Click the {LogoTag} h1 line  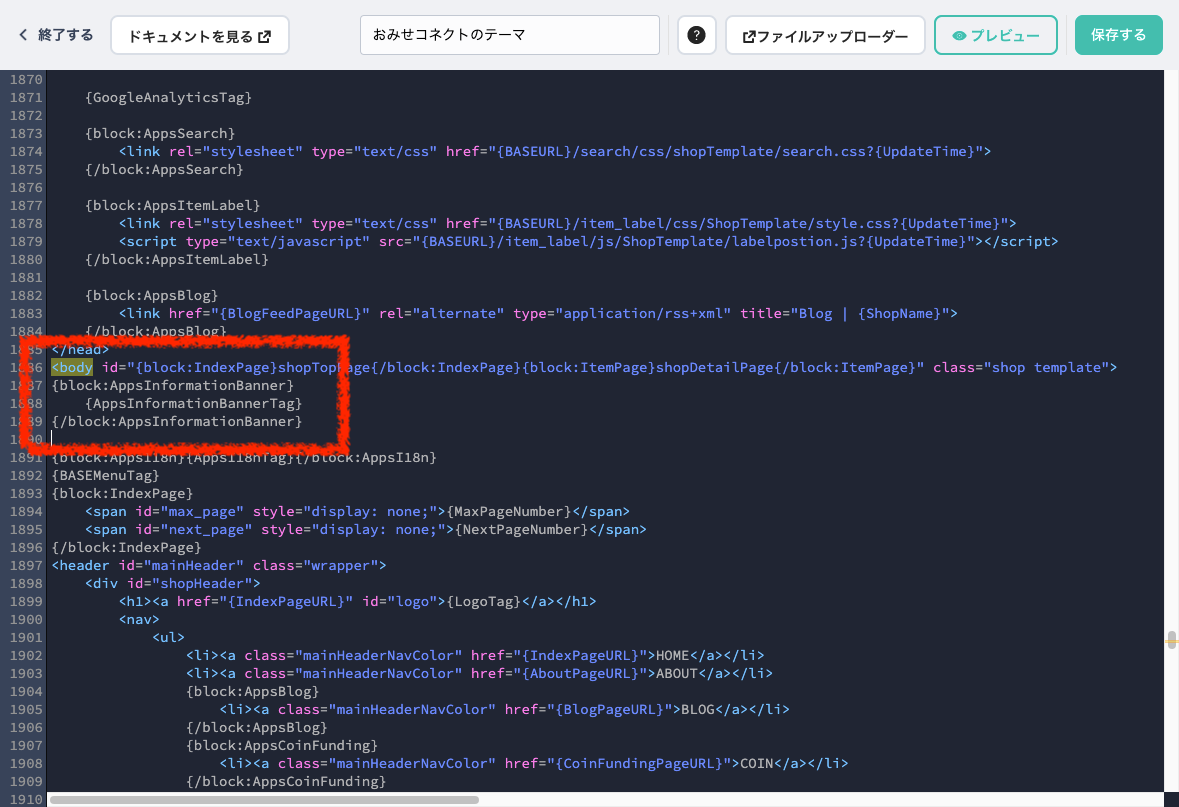[357, 601]
